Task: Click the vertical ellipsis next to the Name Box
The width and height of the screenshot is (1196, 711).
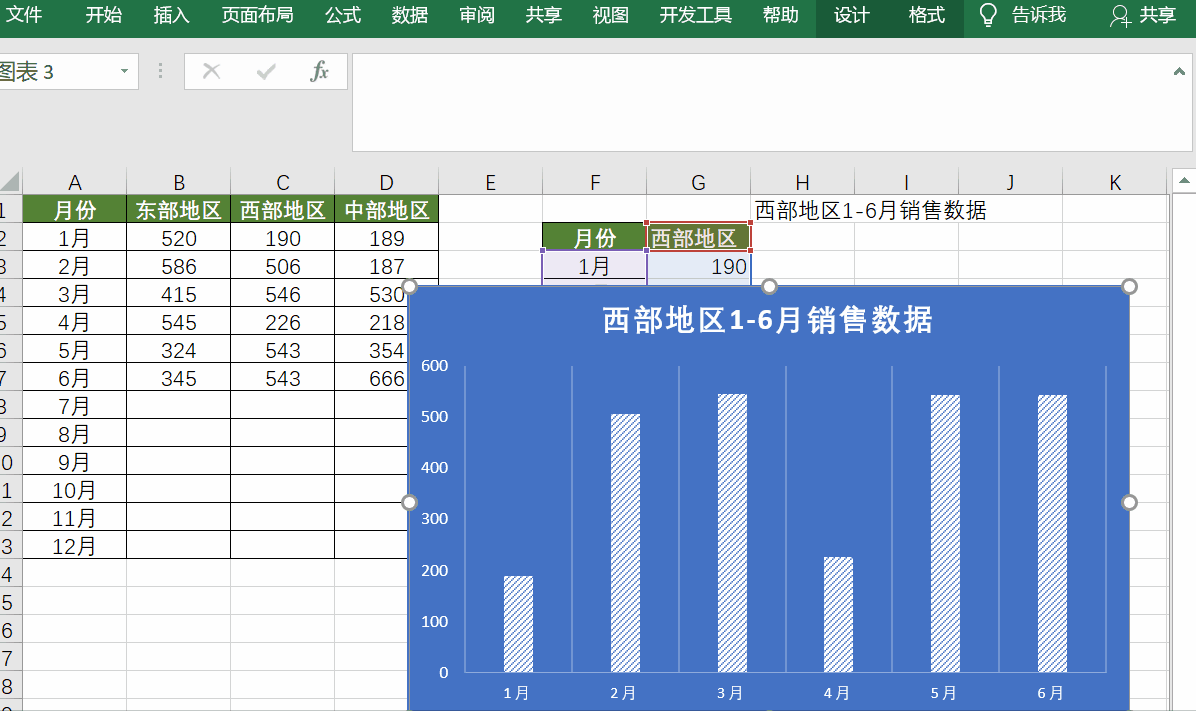Action: 160,71
